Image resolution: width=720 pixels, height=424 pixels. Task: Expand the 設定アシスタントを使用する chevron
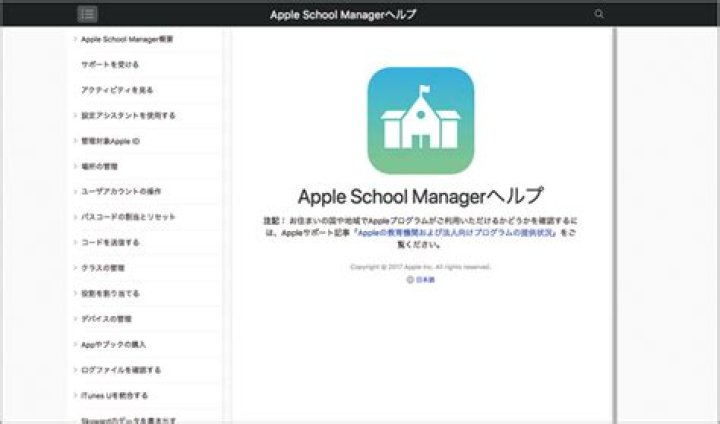(75, 115)
